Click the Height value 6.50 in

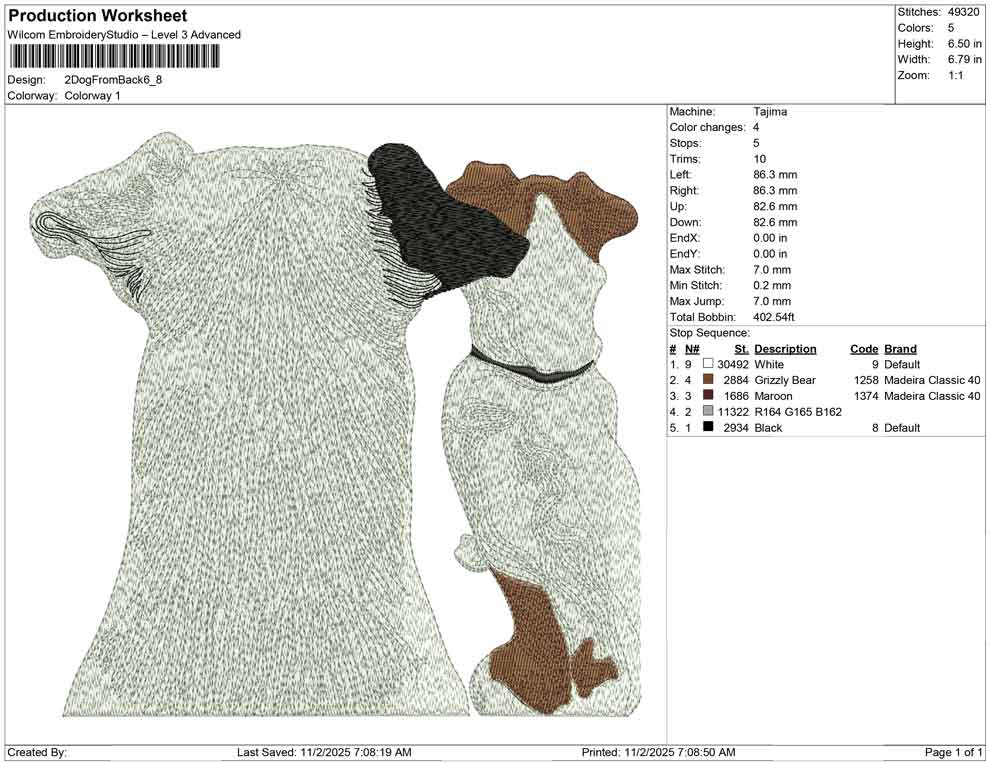pyautogui.click(x=965, y=44)
